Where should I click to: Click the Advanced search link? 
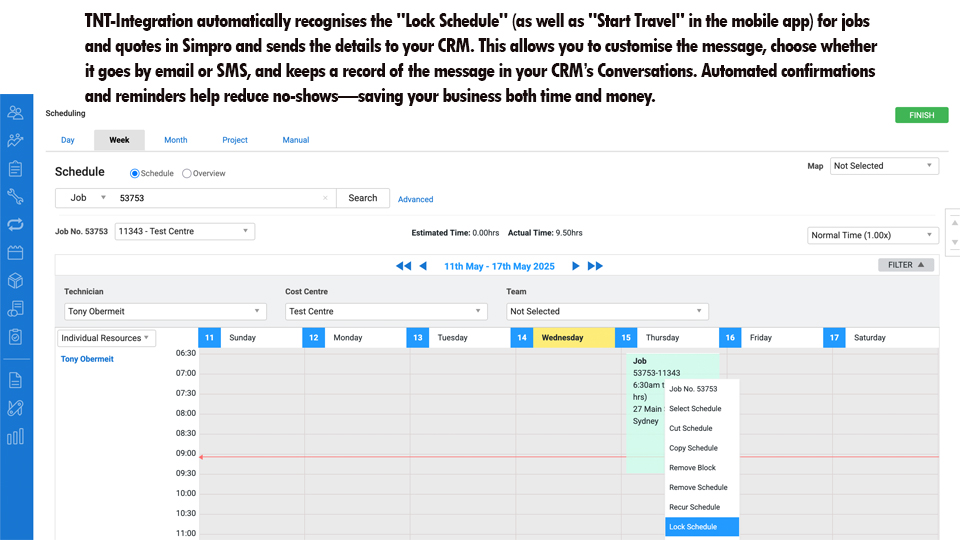[x=415, y=199]
